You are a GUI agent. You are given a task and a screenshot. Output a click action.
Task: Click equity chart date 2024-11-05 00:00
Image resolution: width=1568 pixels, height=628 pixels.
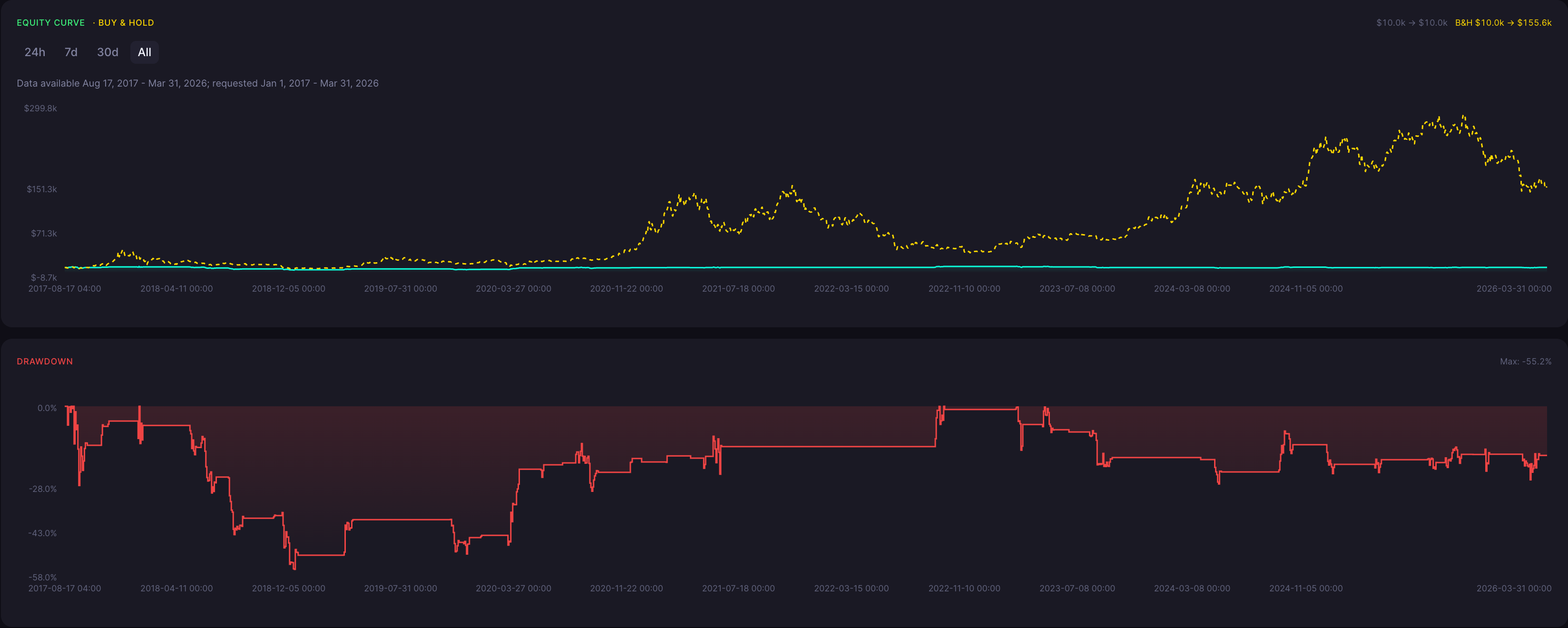coord(1306,289)
